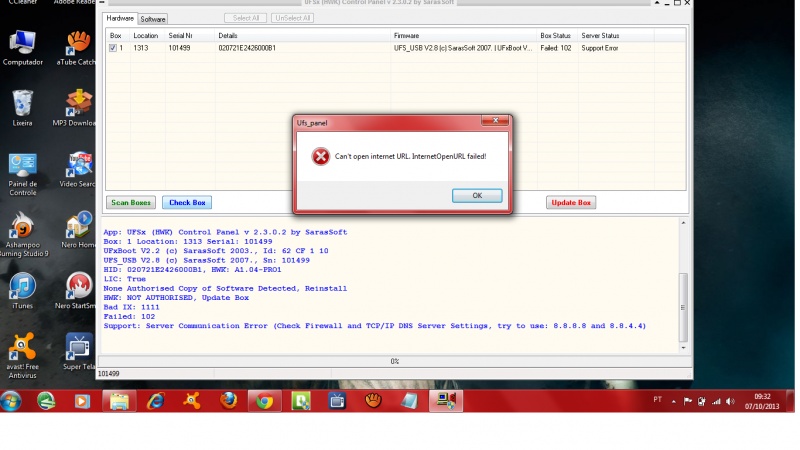Click the Select All button
Viewport: 800px width, 450px height.
point(245,18)
